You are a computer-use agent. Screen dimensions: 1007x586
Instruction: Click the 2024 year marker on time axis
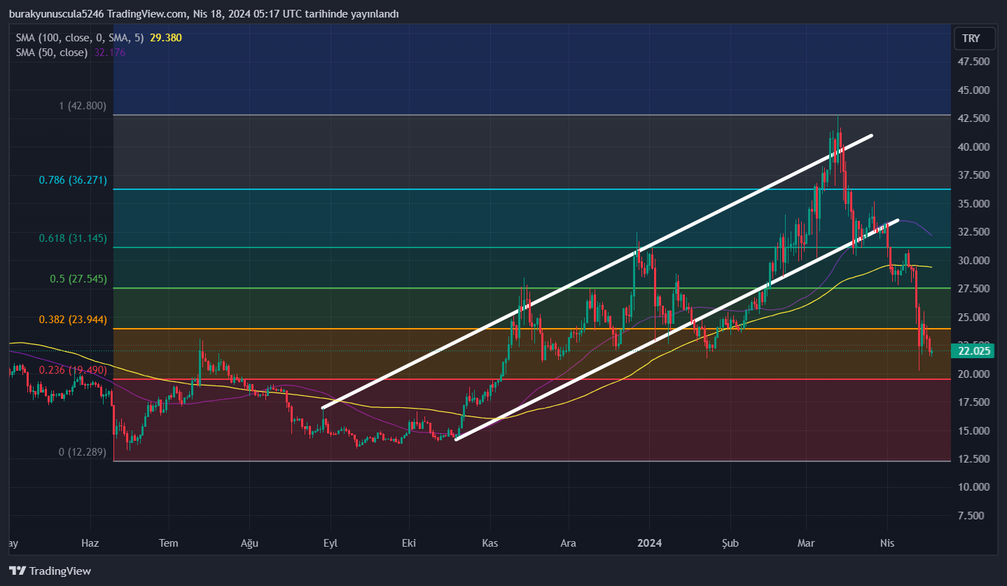coord(651,542)
